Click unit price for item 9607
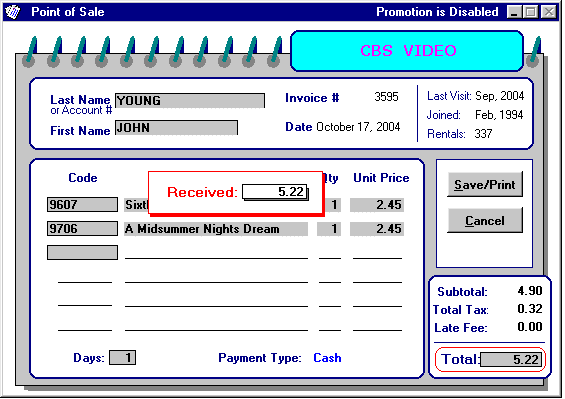 click(377, 205)
